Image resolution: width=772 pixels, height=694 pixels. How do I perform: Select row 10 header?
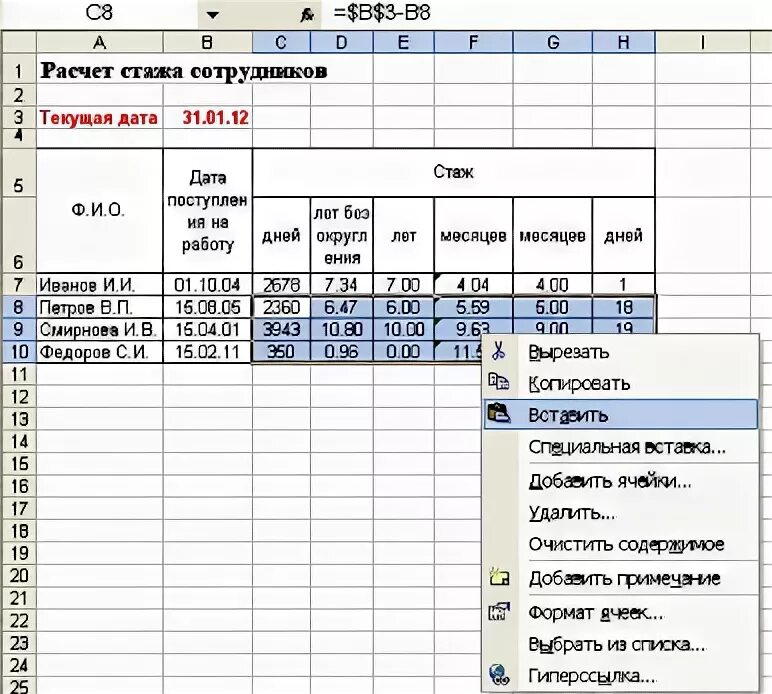[19, 352]
